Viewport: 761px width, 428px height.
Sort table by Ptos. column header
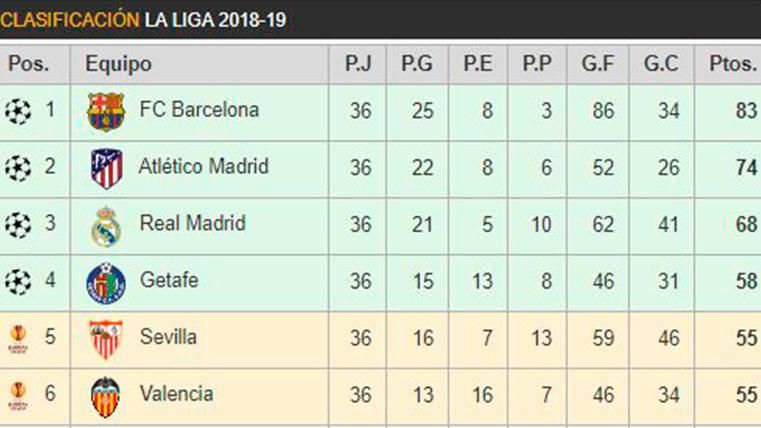[732, 64]
